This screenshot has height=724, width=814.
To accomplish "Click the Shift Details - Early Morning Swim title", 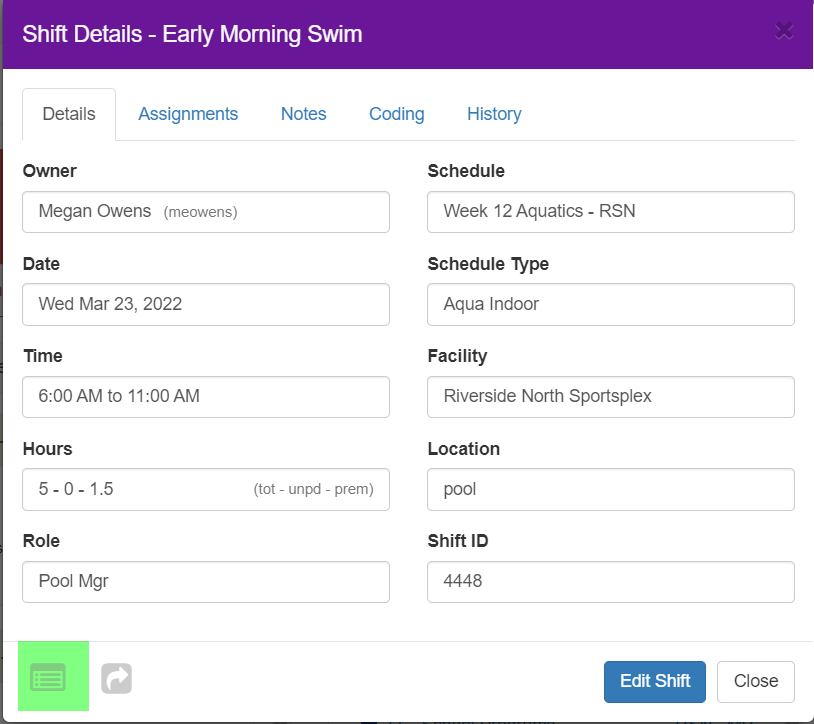I will click(192, 34).
